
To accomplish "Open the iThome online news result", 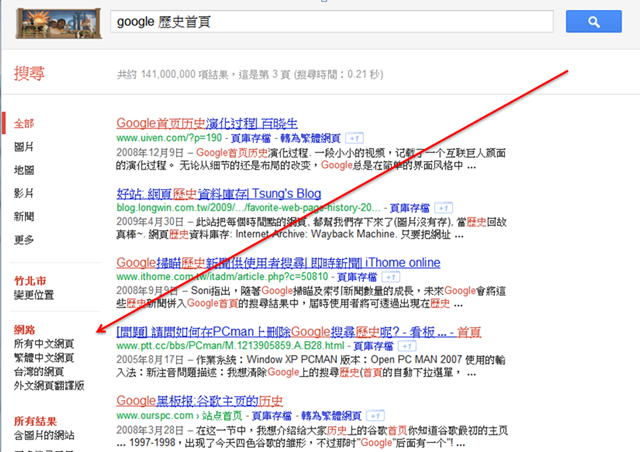I will pos(278,262).
